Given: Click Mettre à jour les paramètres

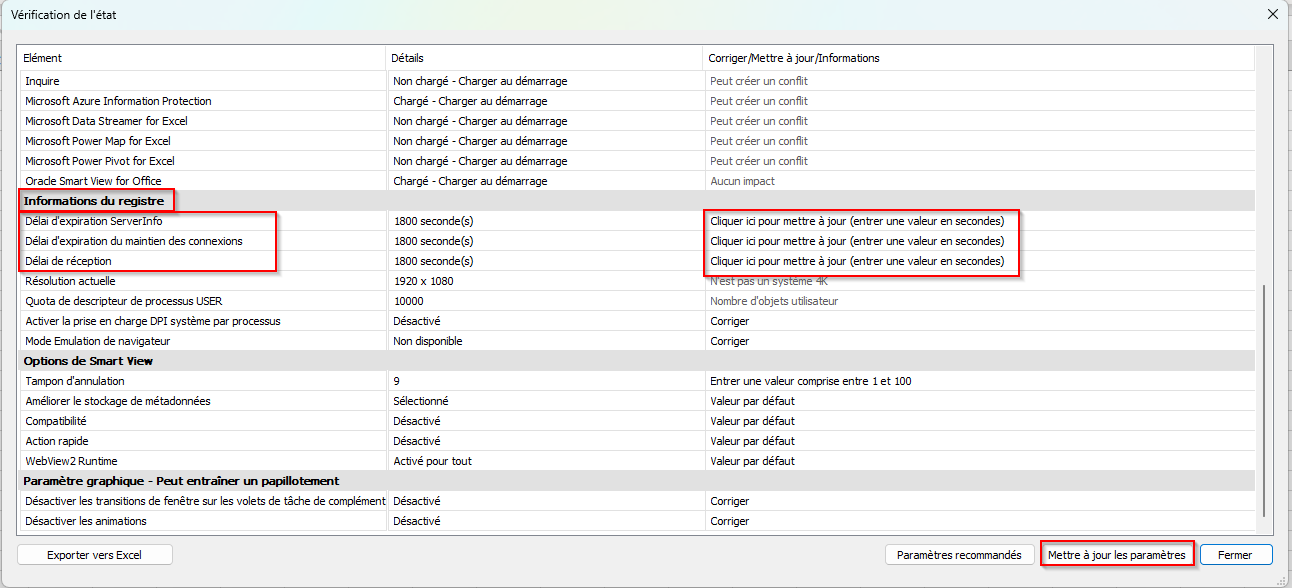Looking at the screenshot, I should pos(1116,555).
